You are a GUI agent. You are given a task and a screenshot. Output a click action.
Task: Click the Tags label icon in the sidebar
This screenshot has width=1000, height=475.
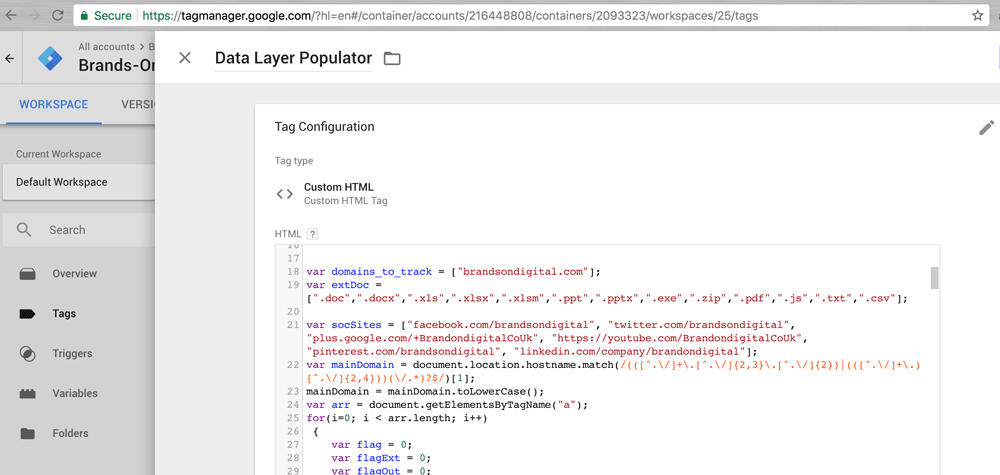27,314
